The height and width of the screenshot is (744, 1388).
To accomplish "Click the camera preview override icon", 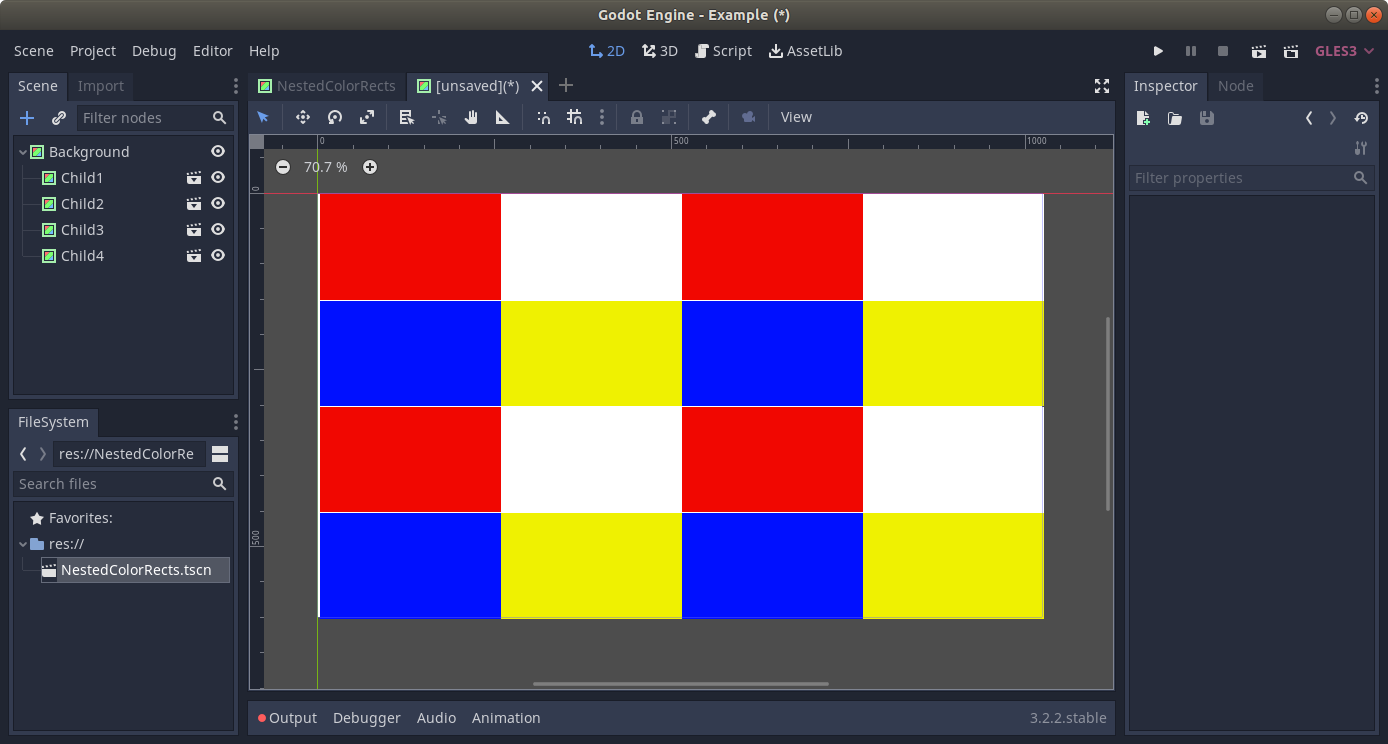I will pos(748,117).
